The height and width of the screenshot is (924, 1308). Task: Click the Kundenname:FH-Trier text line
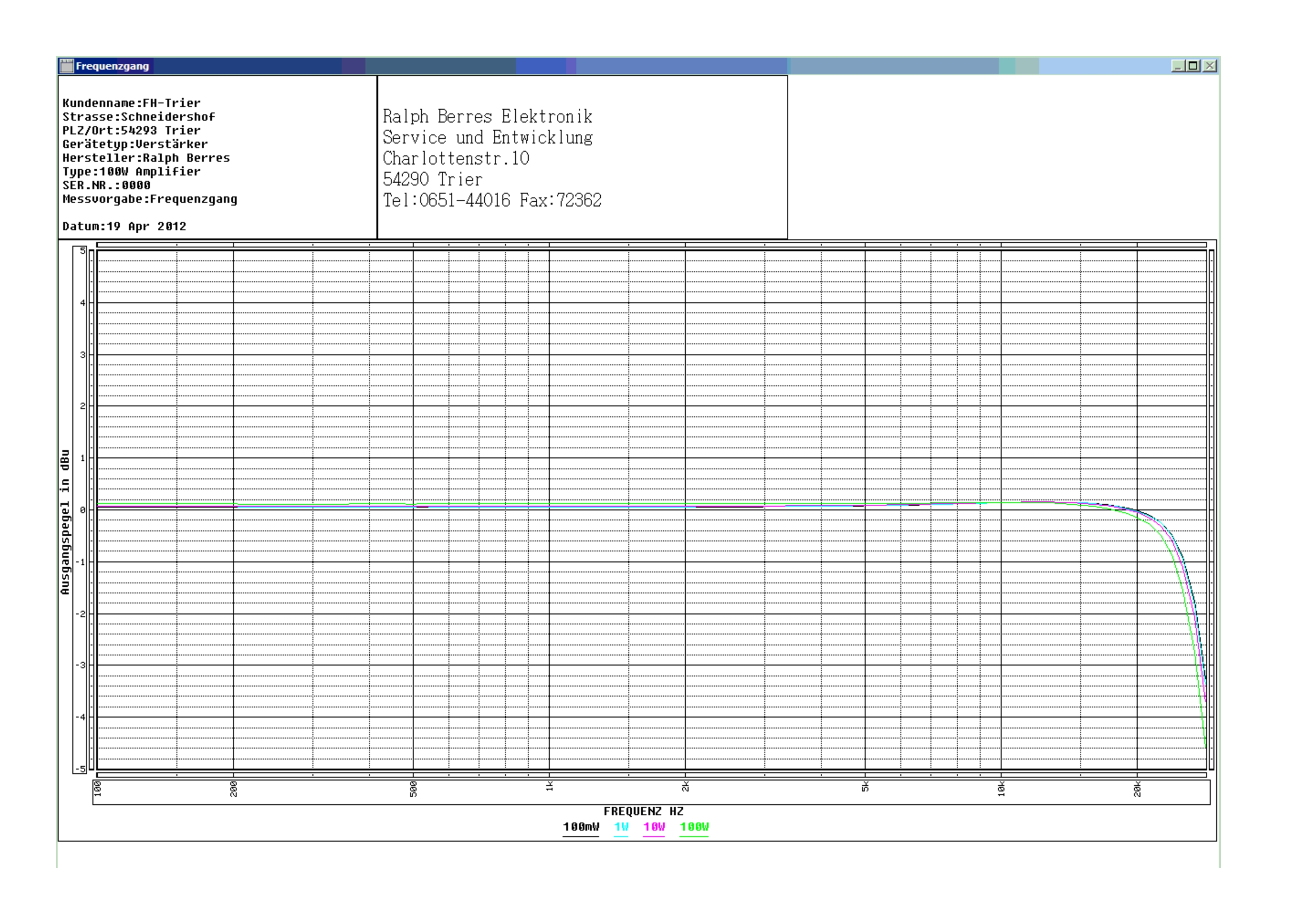click(x=131, y=103)
